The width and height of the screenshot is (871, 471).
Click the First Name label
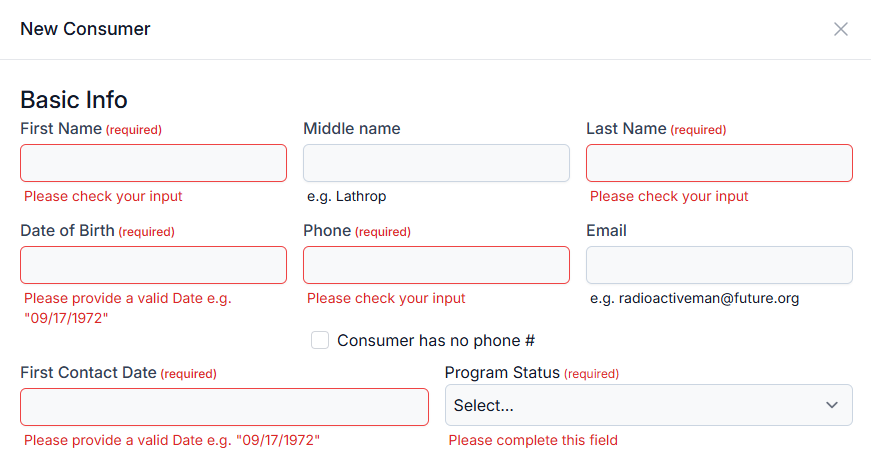(61, 128)
